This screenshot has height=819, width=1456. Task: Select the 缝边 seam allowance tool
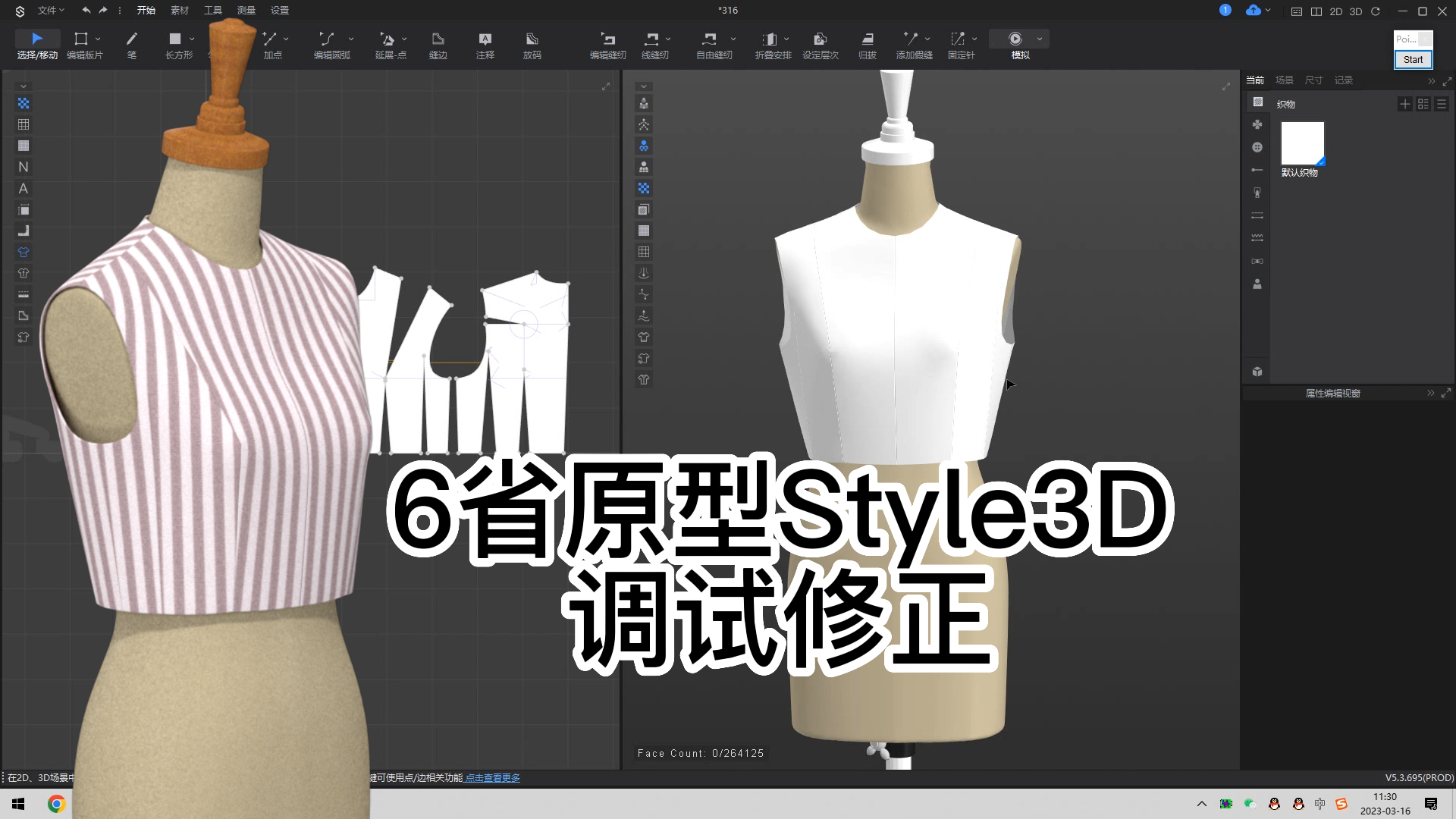point(438,45)
